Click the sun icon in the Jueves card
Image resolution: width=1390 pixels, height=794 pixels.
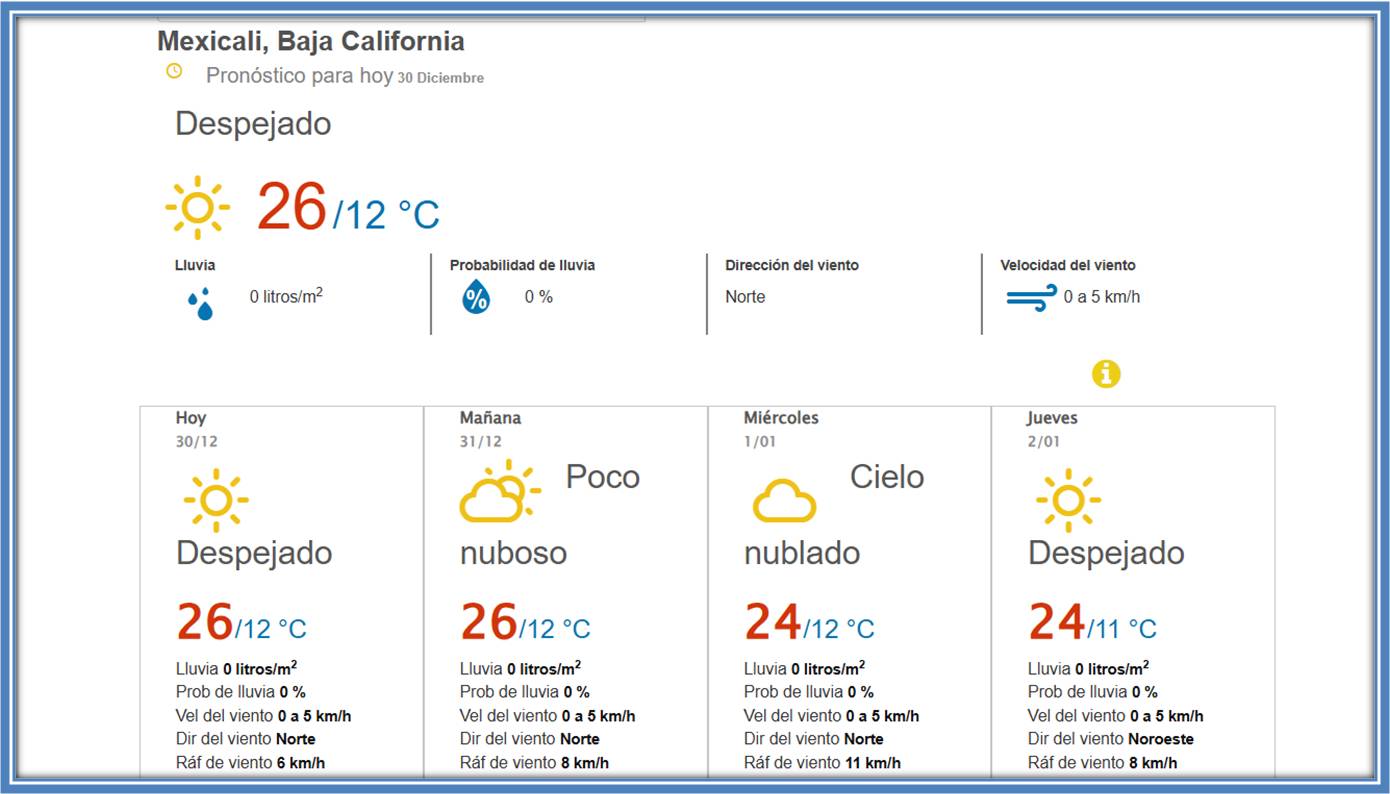click(x=1068, y=500)
